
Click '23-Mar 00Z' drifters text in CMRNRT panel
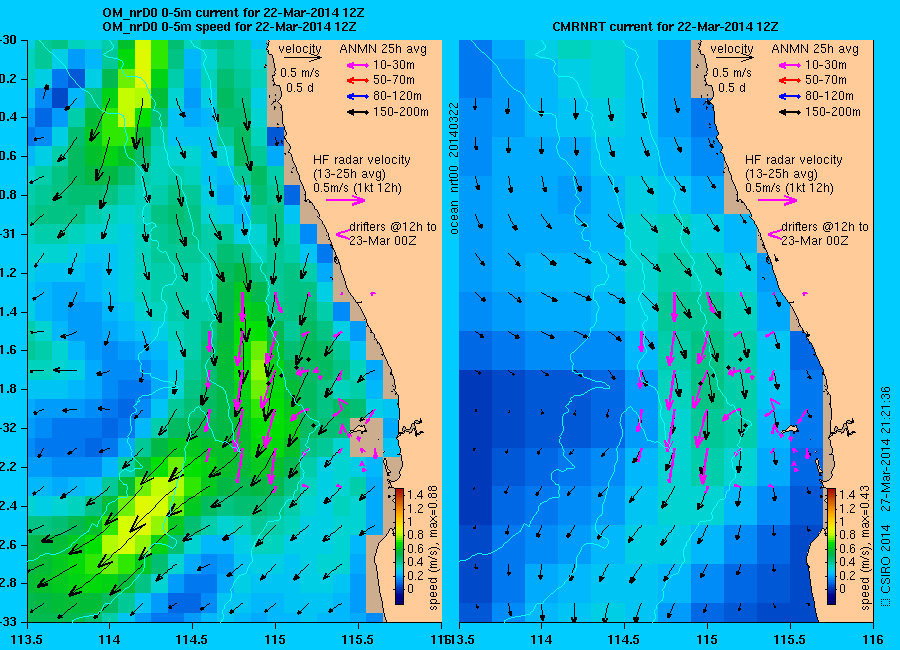point(815,241)
